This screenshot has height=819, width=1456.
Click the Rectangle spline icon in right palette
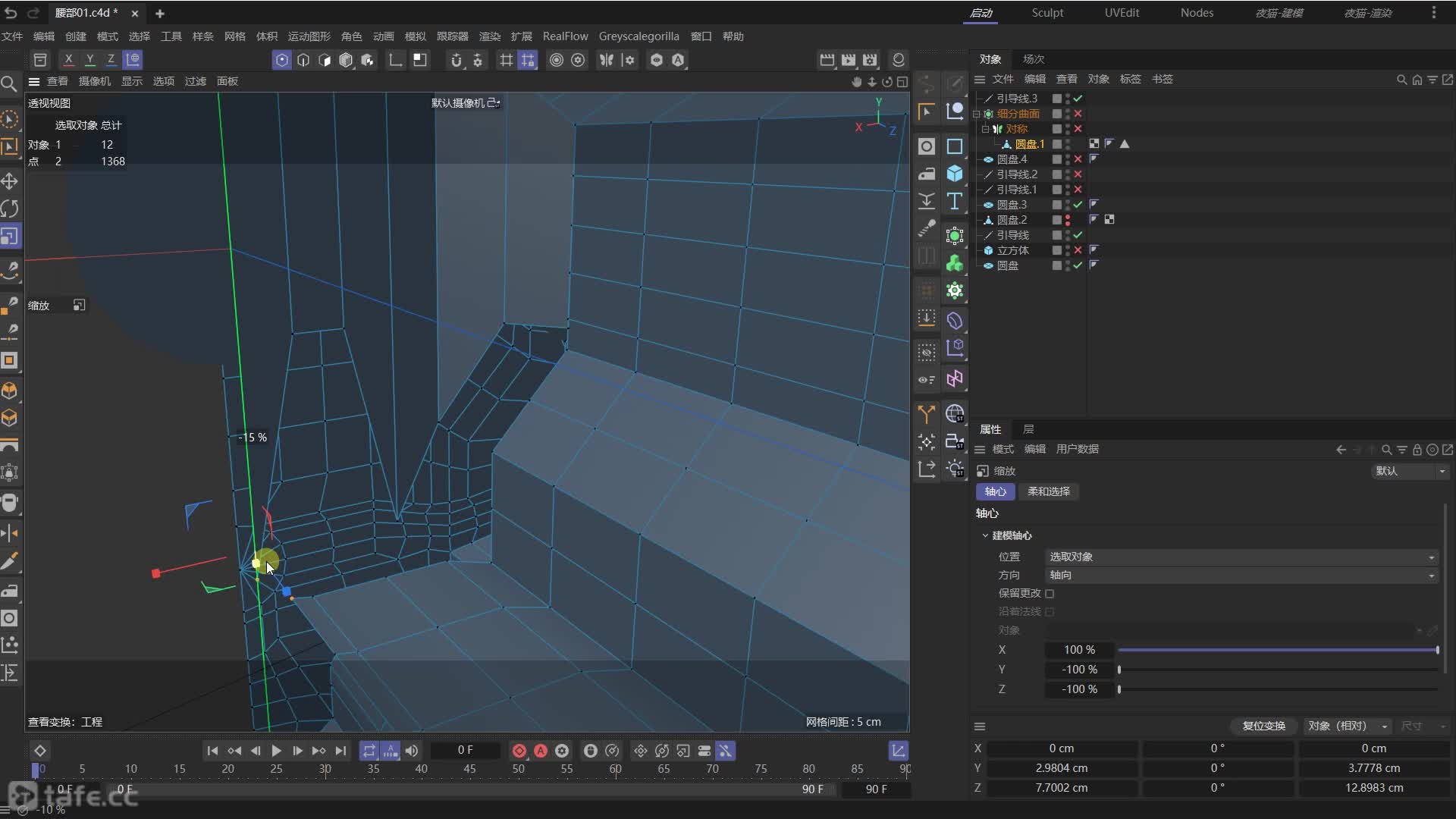coord(955,146)
